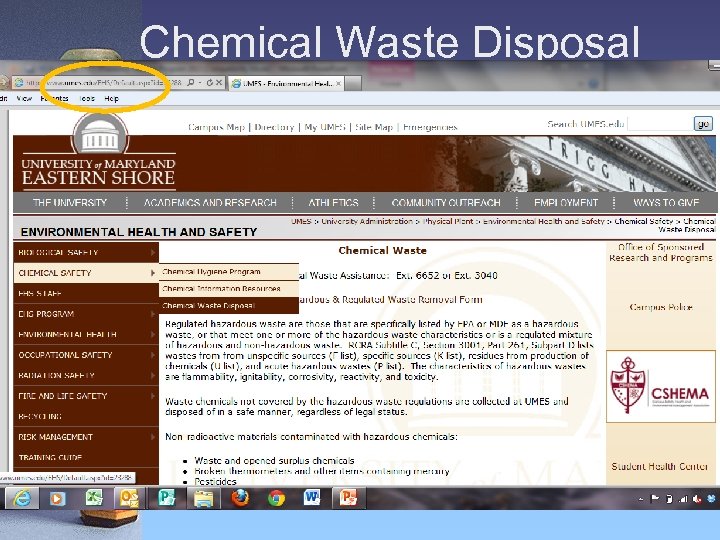This screenshot has width=720, height=540.
Task: Open Academics and Research navigation item
Action: (210, 202)
